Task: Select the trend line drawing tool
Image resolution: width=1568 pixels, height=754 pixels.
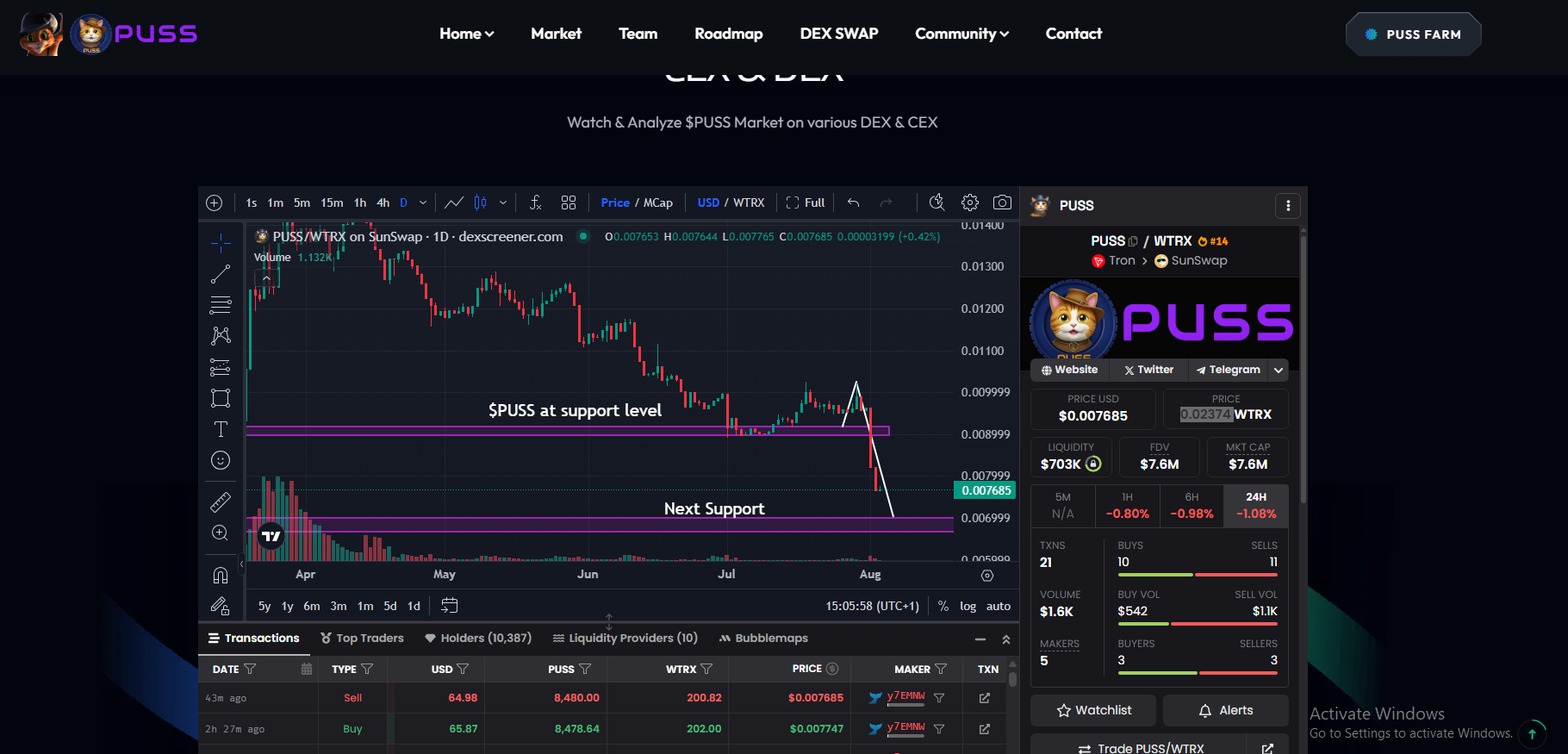Action: pyautogui.click(x=221, y=274)
